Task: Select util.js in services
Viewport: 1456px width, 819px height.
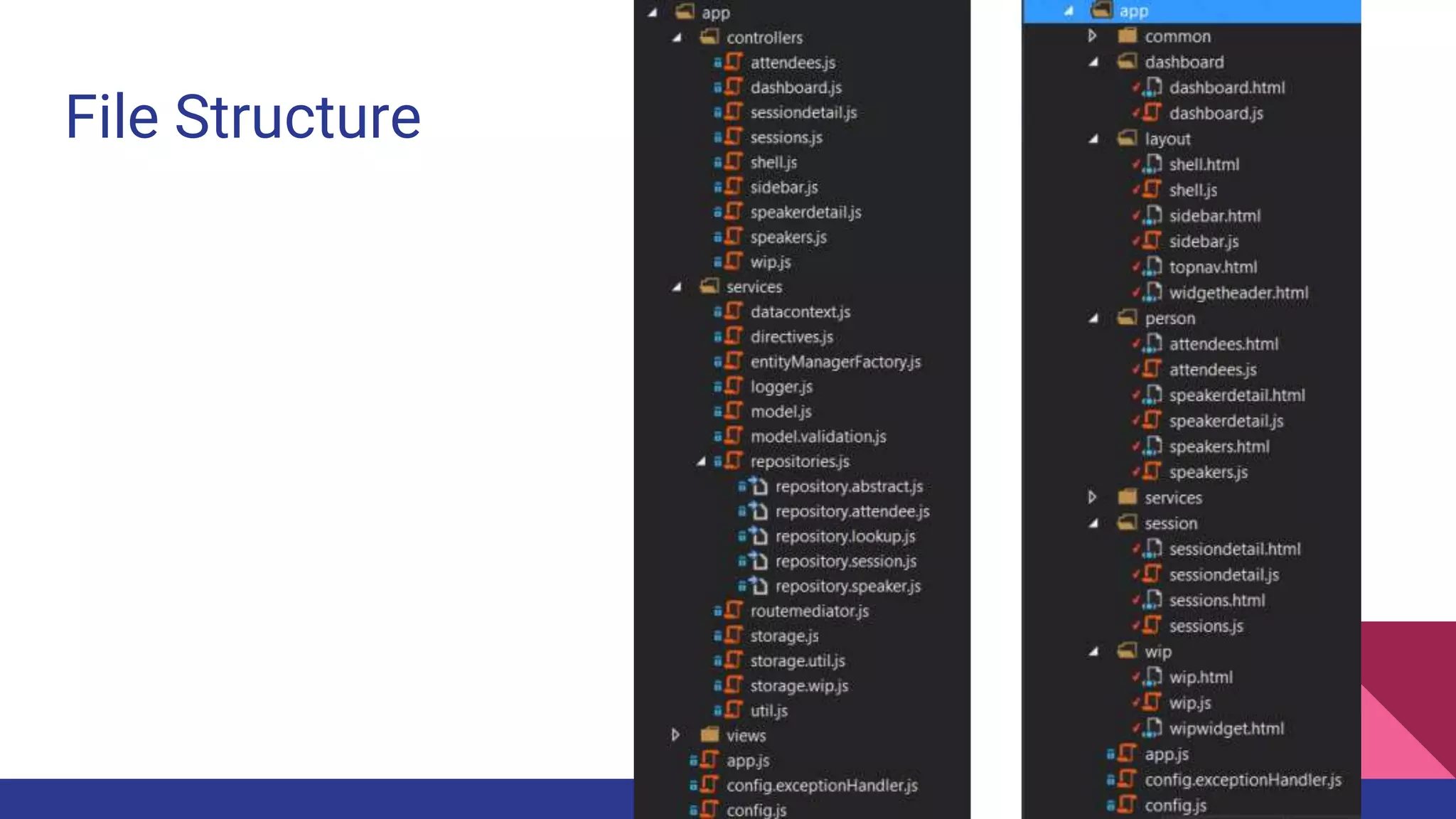Action: tap(769, 711)
